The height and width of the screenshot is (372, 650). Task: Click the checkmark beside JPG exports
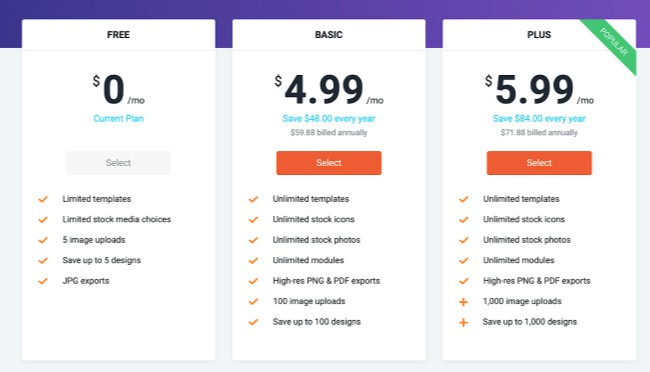pos(43,281)
